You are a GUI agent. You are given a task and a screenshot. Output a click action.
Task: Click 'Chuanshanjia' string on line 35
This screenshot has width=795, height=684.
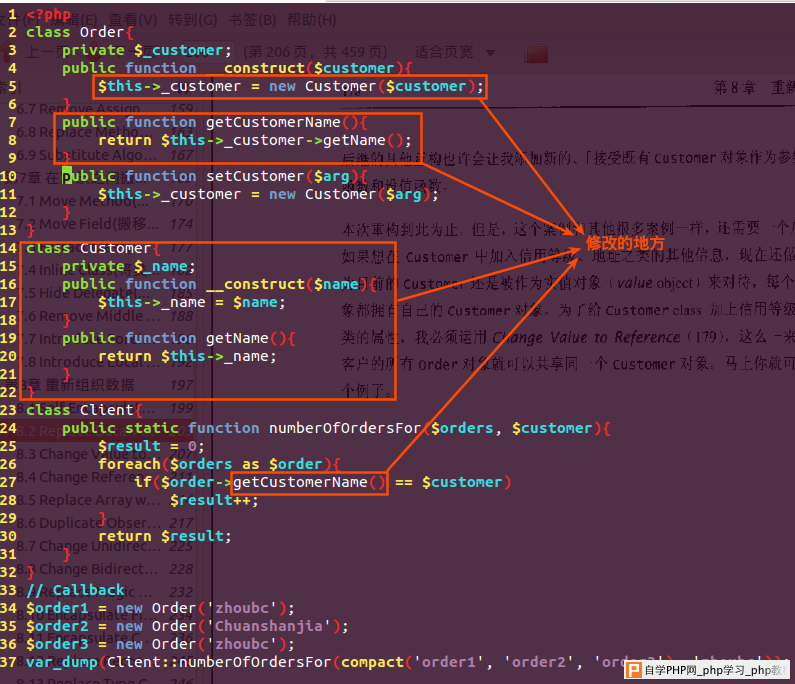click(269, 626)
